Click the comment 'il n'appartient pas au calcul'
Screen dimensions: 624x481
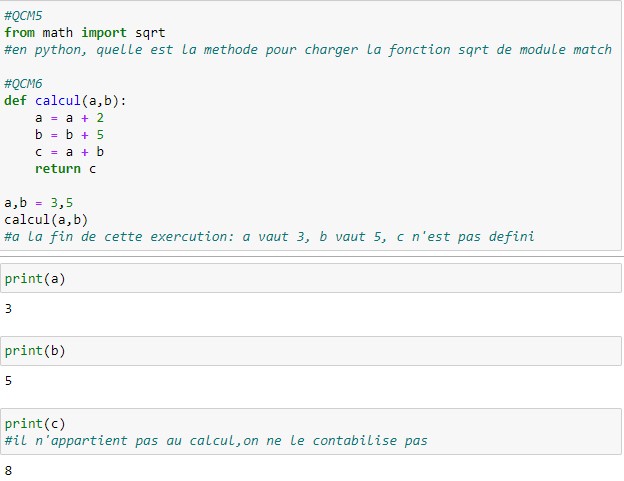[x=215, y=441]
